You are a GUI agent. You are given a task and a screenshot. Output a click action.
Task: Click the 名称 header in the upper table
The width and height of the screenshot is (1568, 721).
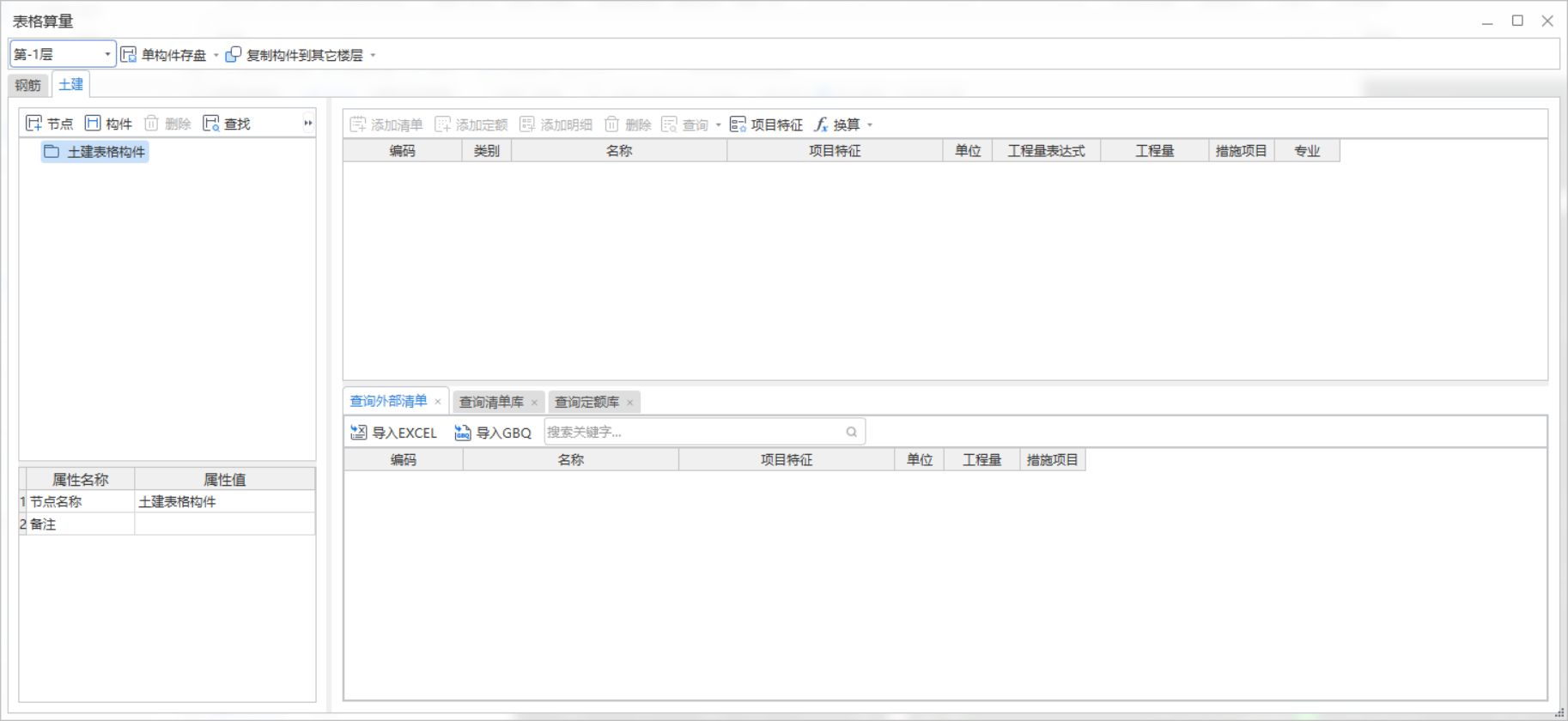pyautogui.click(x=619, y=151)
